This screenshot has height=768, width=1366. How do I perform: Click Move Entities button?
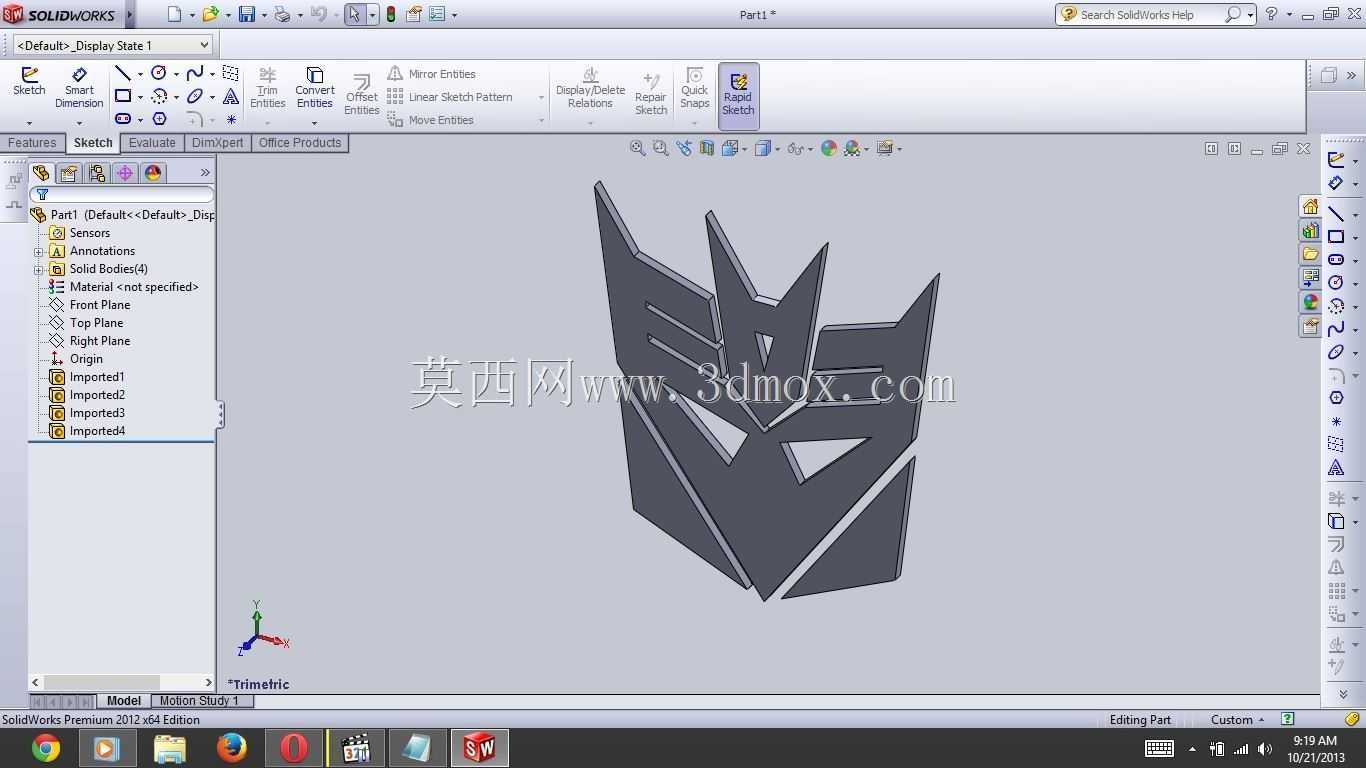coord(431,120)
